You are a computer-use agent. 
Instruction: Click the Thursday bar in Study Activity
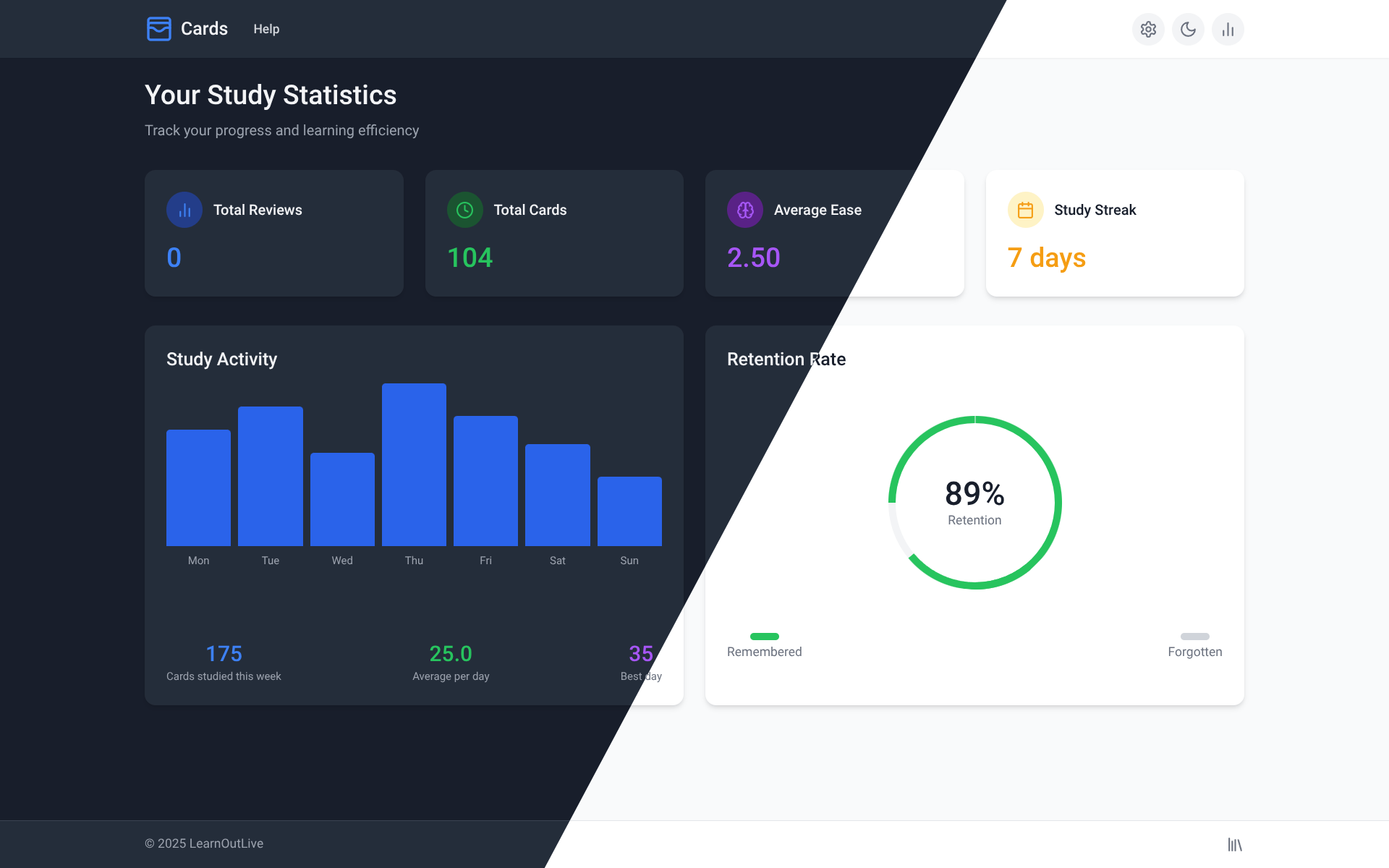pyautogui.click(x=414, y=464)
